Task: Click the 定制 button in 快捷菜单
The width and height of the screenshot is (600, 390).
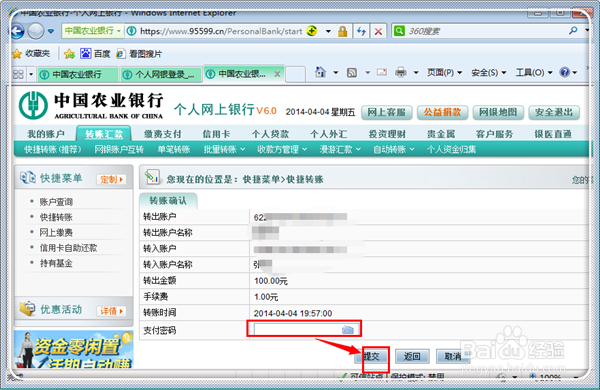Action: [x=111, y=179]
